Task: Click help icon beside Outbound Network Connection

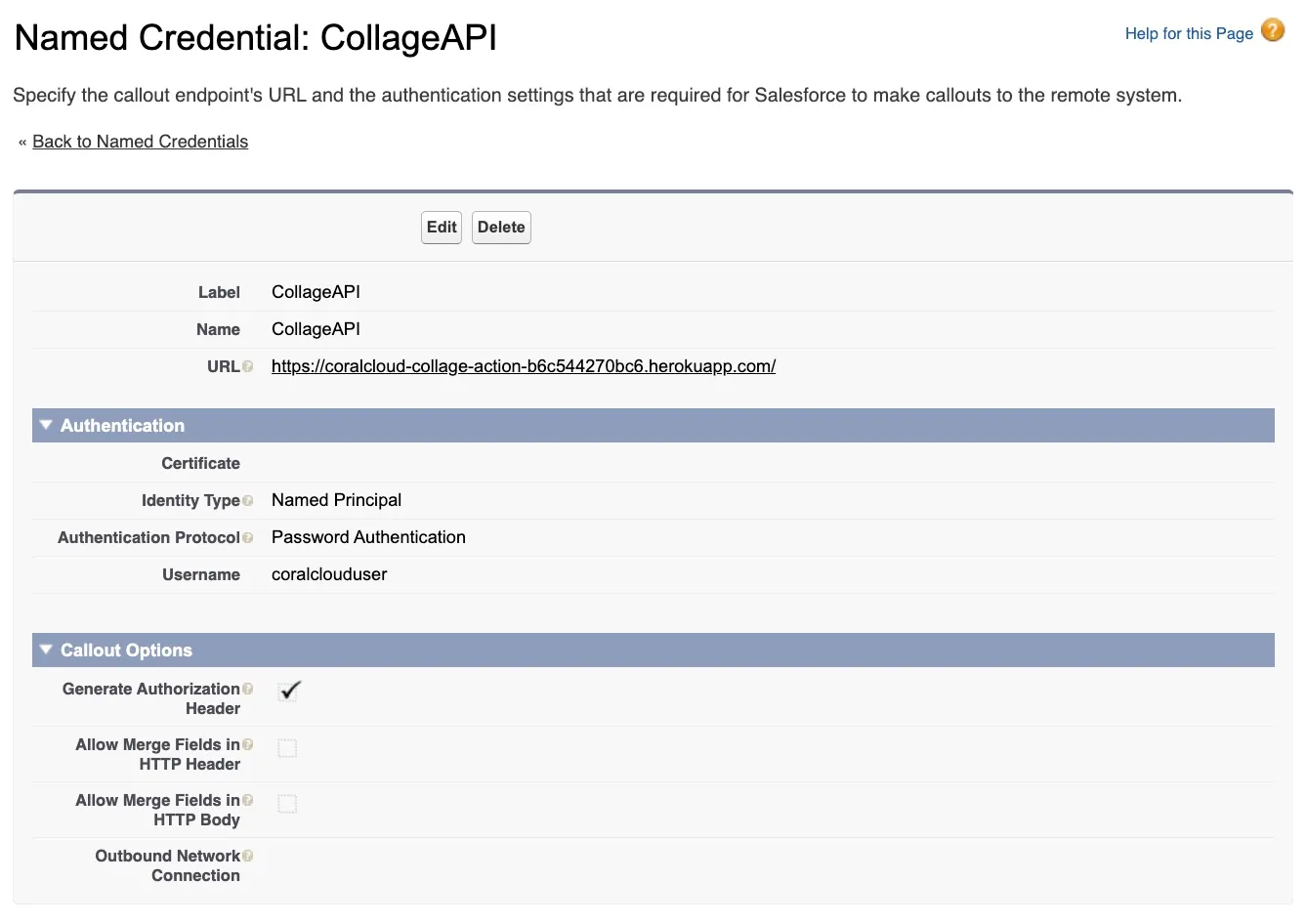Action: pyautogui.click(x=248, y=856)
